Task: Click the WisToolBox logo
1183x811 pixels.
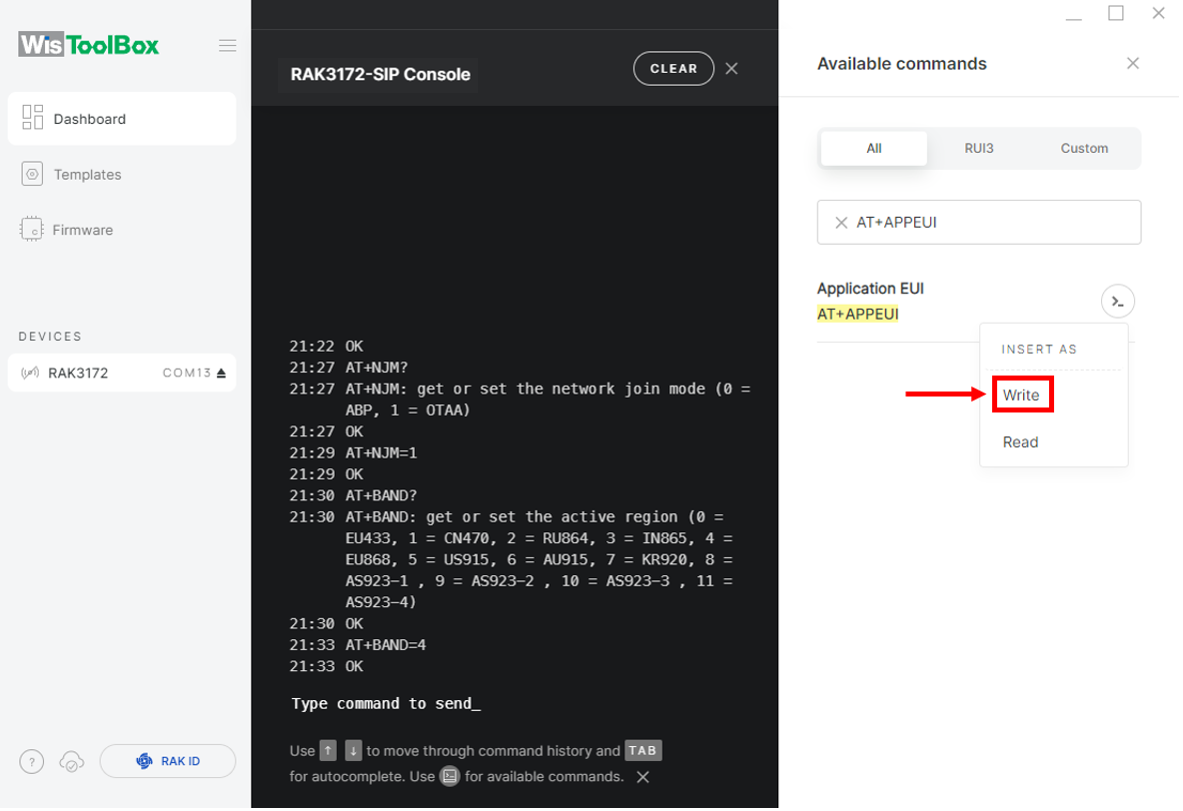Action: click(x=88, y=45)
